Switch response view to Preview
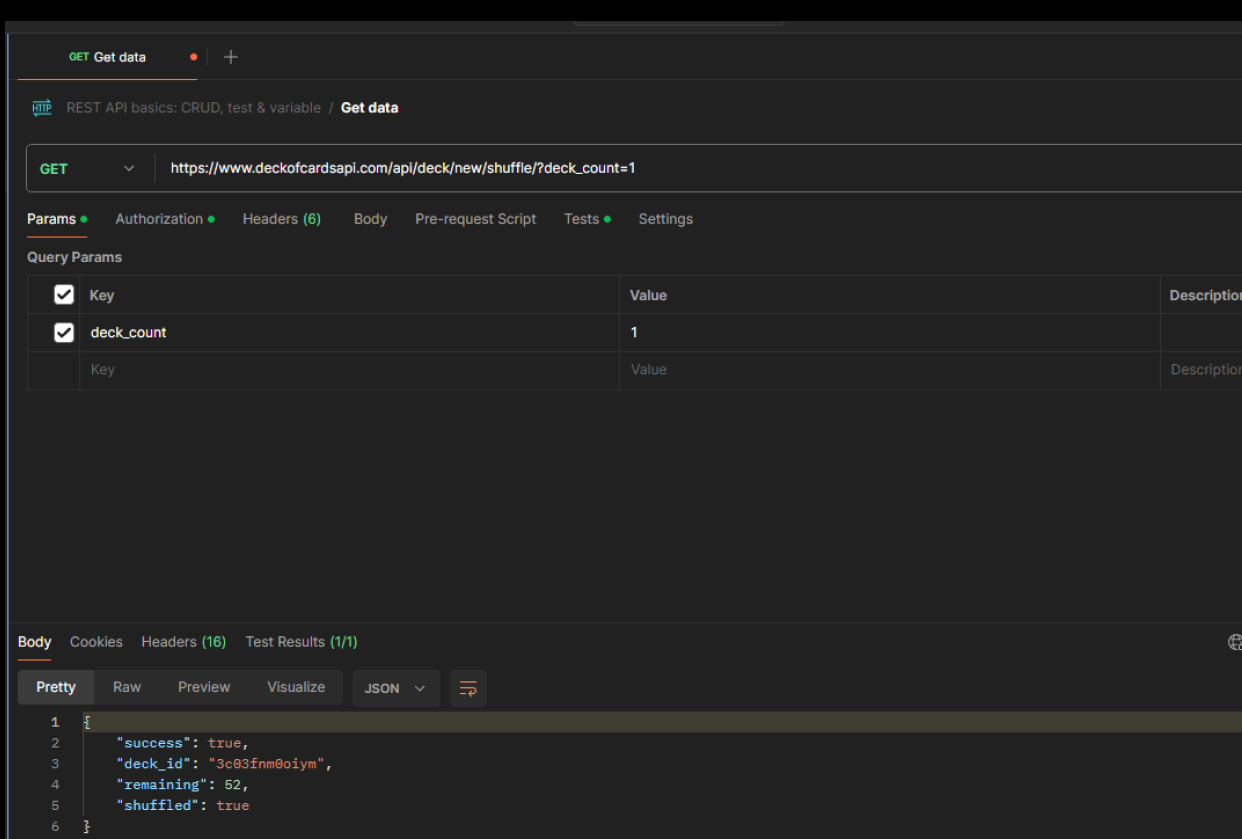The width and height of the screenshot is (1242, 839). tap(204, 687)
